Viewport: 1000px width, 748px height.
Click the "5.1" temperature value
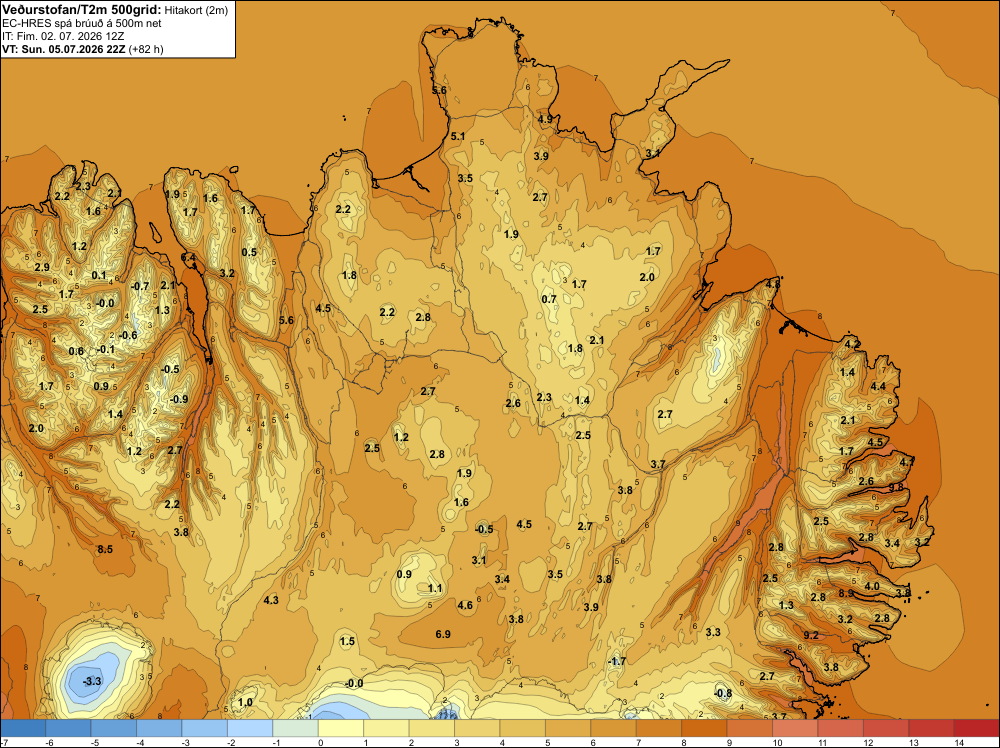tap(457, 136)
